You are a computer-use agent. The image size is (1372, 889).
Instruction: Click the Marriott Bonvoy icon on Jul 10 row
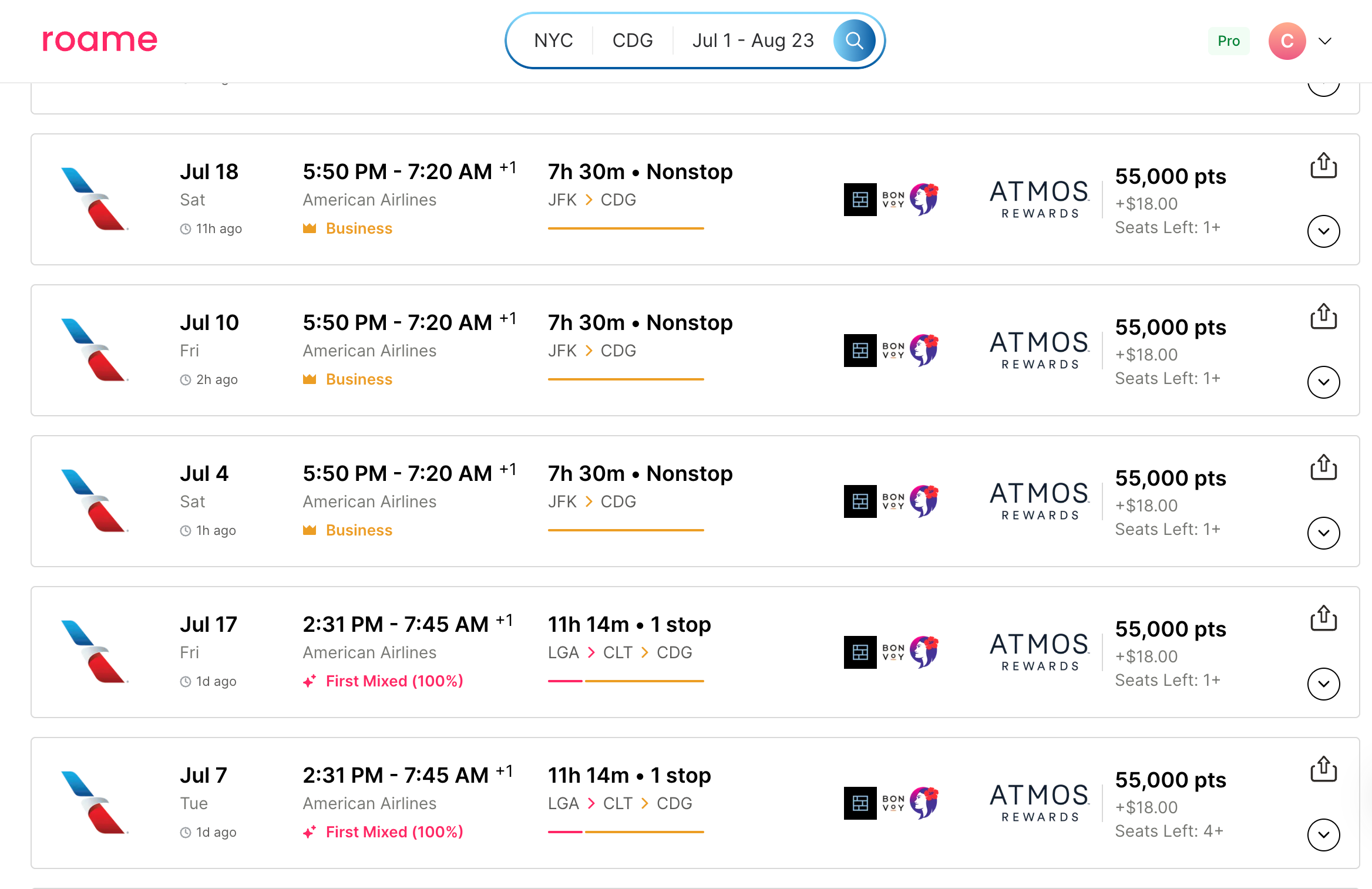click(860, 351)
